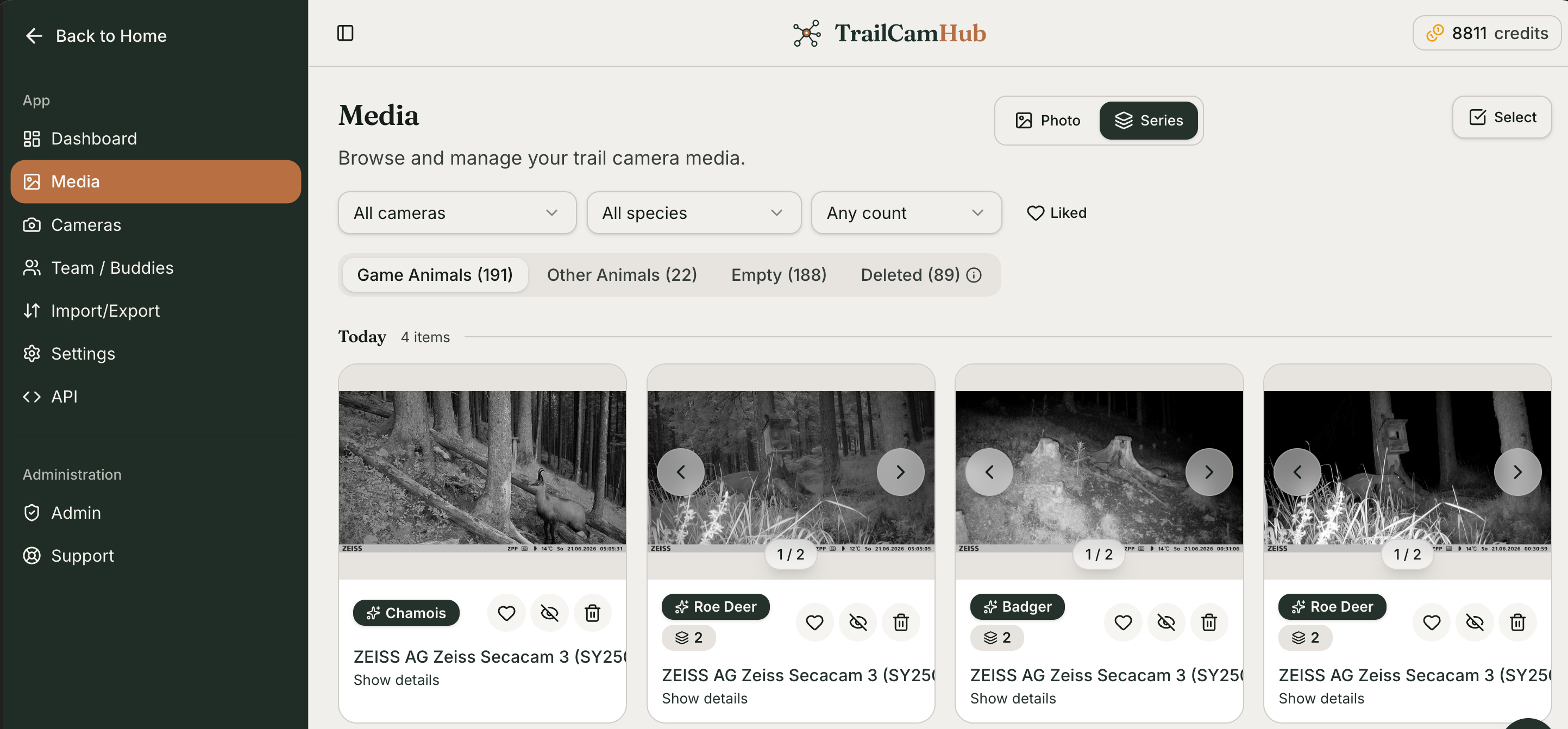Click the last Roe Deer species tag
This screenshot has height=729, width=1568.
coord(1332,606)
